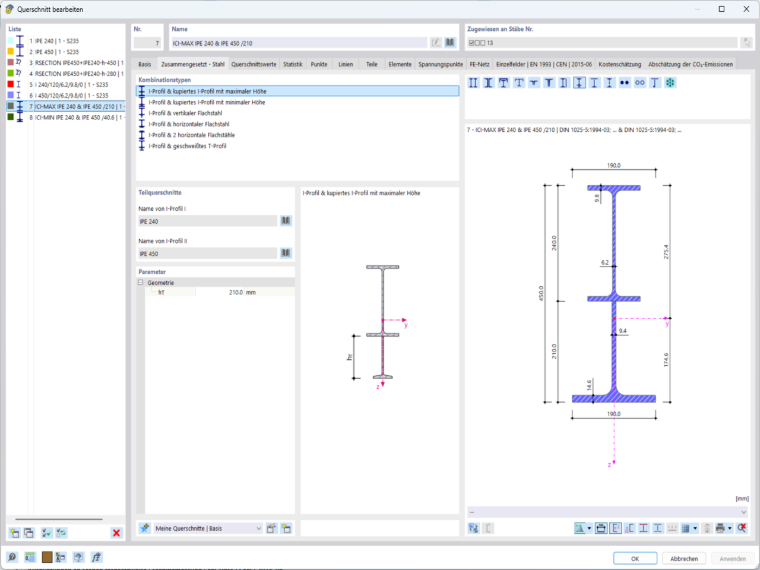Click the green color swatch of list row 4
The image size is (760, 570).
pos(11,73)
